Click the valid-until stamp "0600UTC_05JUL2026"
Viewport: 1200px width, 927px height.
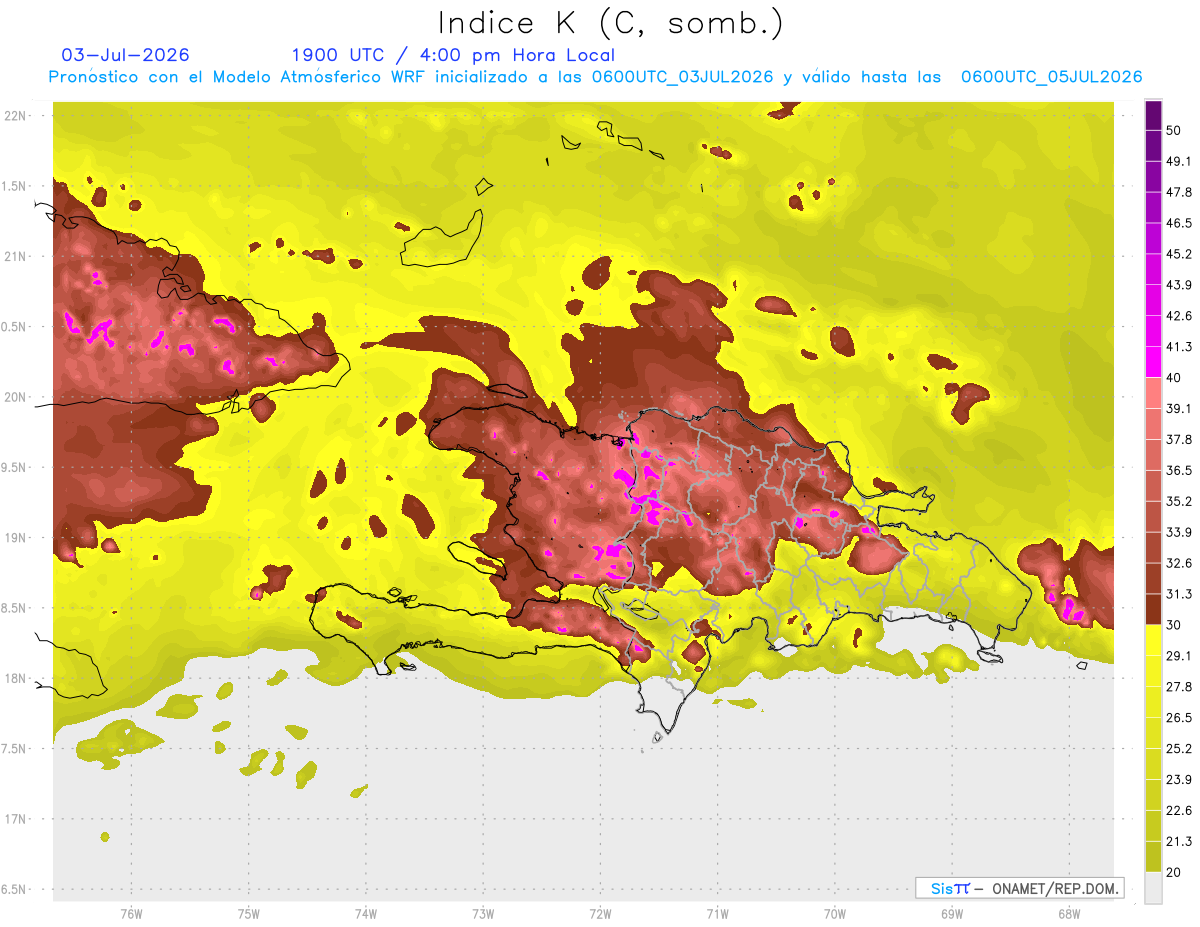click(x=1051, y=77)
